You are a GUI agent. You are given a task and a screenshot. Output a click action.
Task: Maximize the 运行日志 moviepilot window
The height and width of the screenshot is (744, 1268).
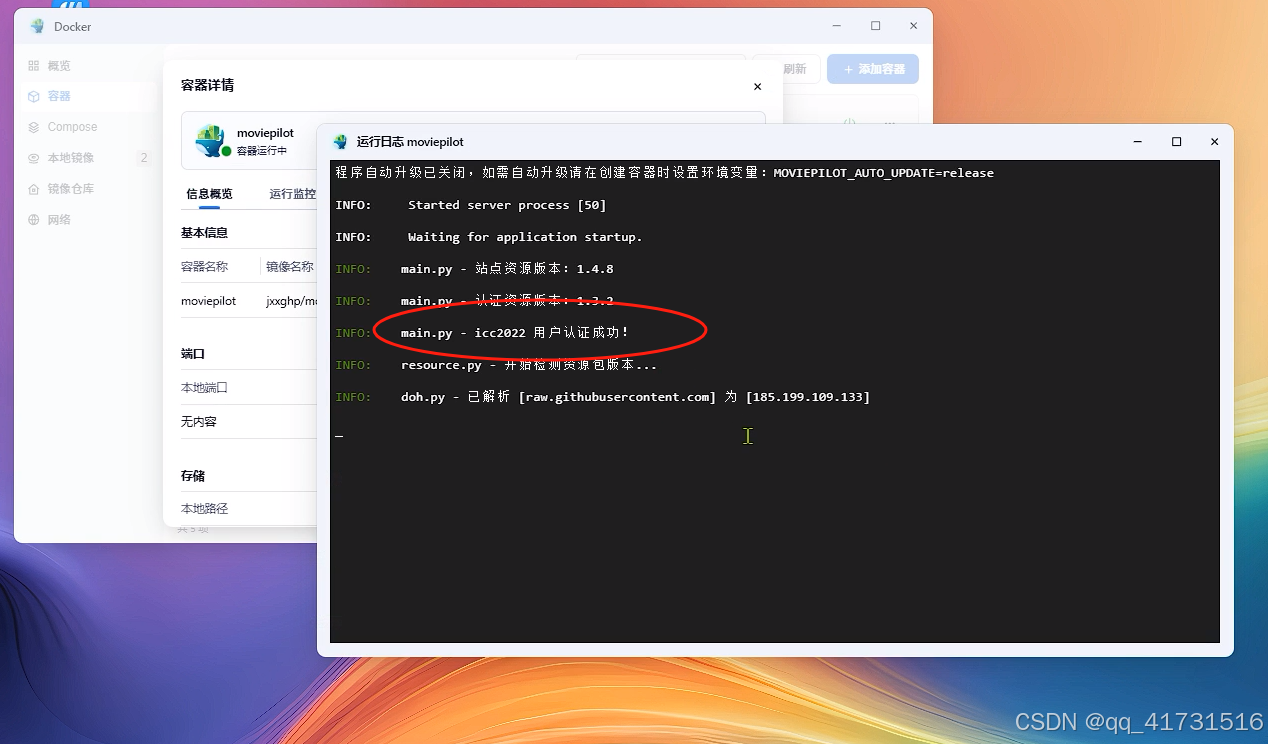click(x=1176, y=142)
